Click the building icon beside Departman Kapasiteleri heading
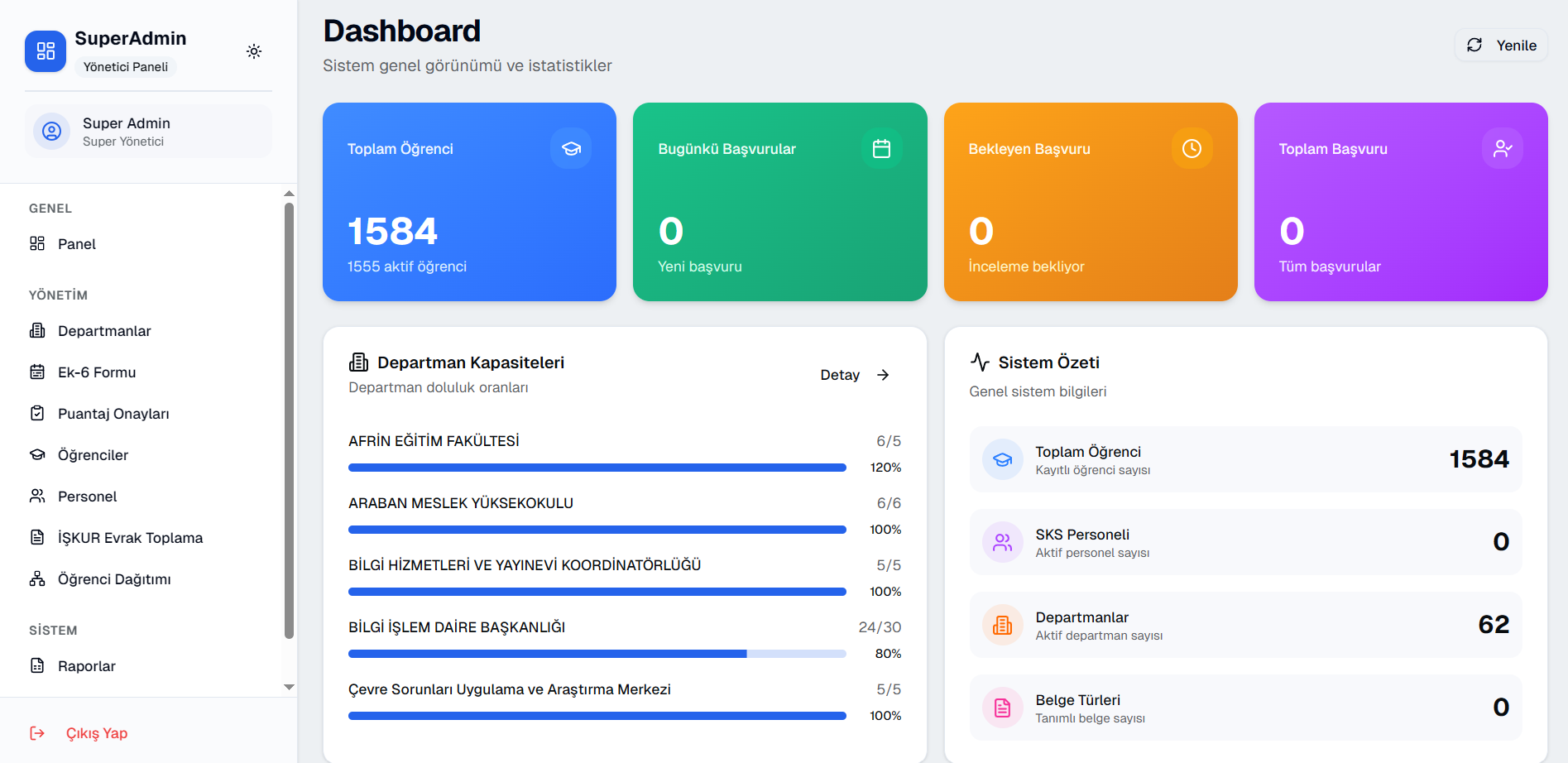 pos(359,362)
